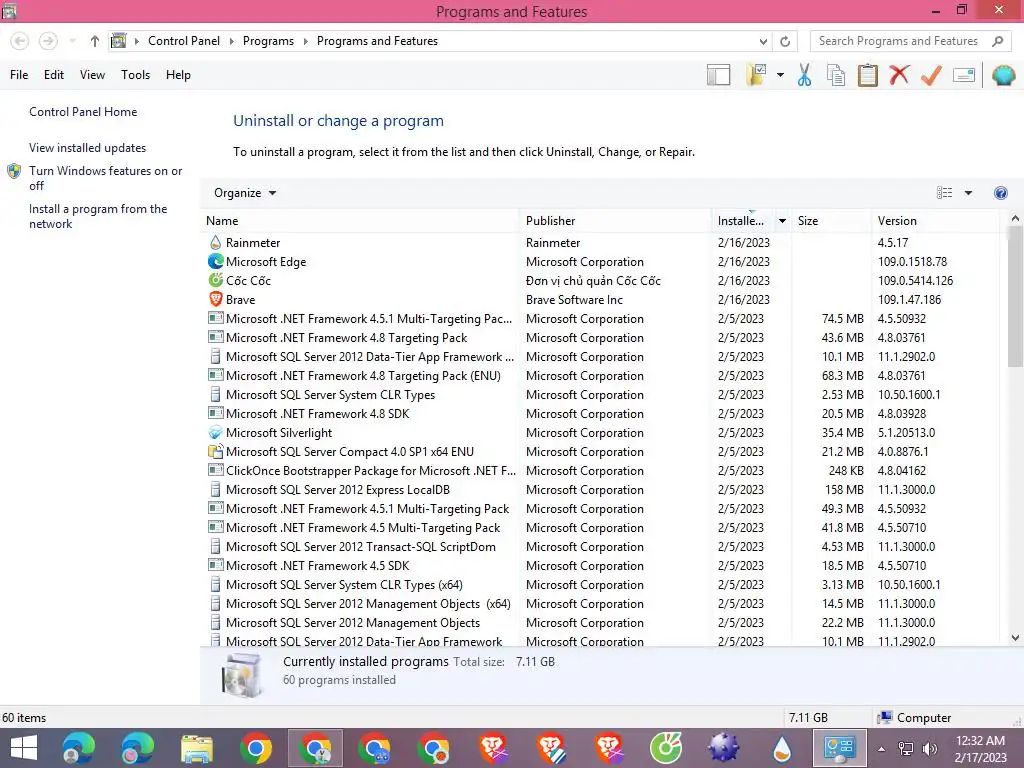Open the Tools menu
1024x768 pixels.
click(135, 75)
